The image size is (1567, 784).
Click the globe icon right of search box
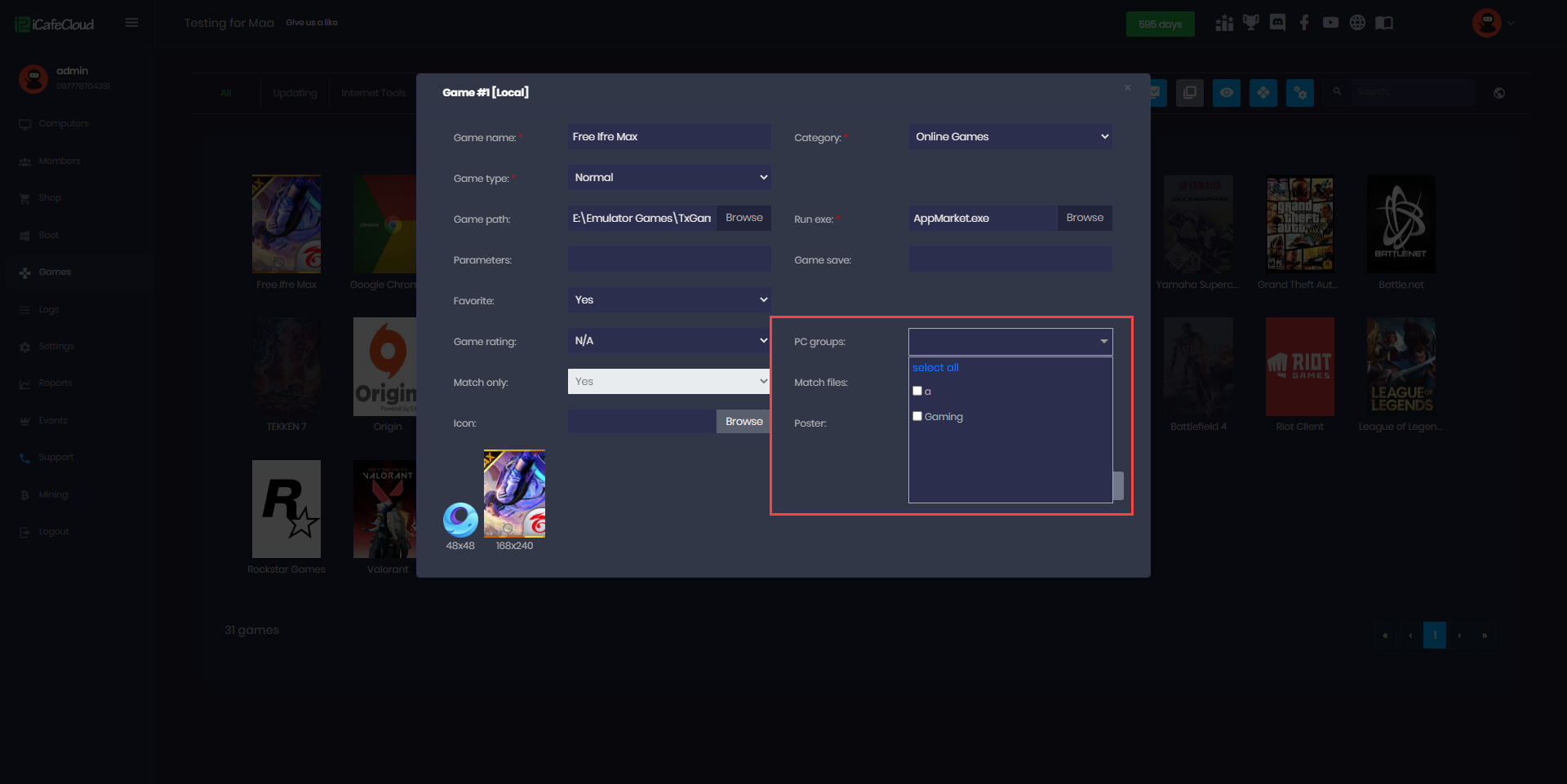pos(1499,93)
